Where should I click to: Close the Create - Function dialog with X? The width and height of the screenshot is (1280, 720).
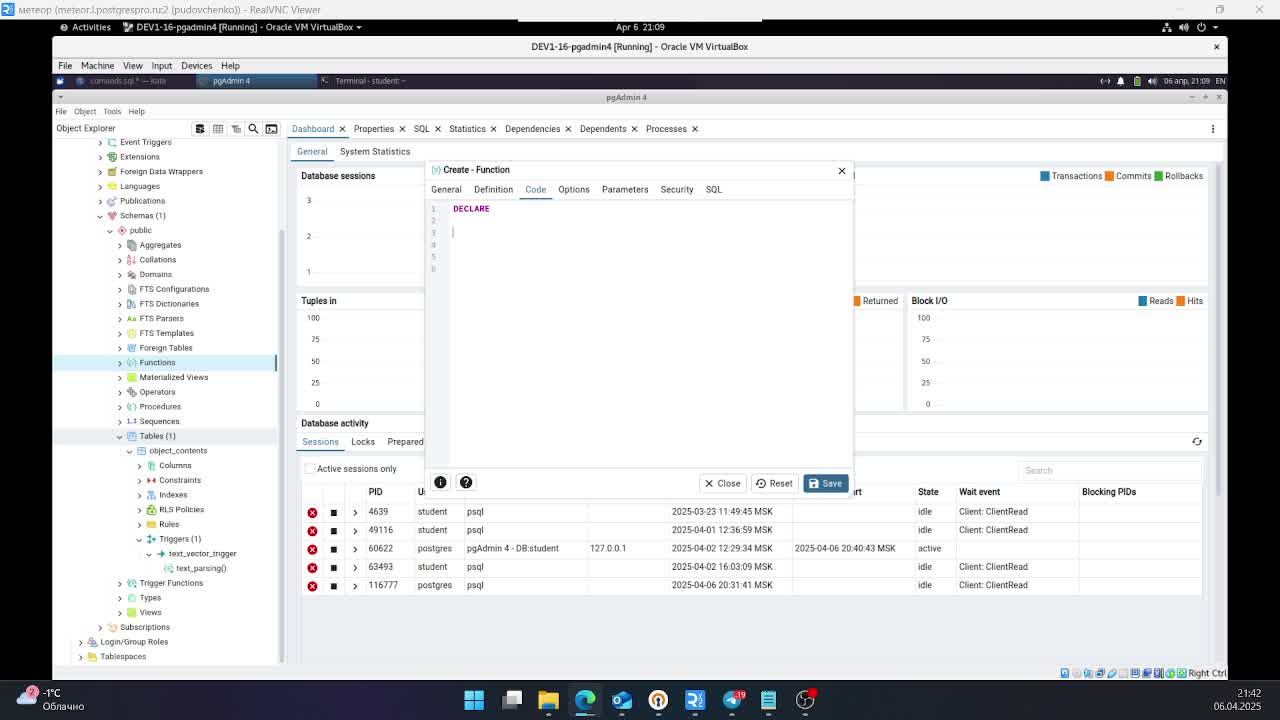[x=842, y=171]
